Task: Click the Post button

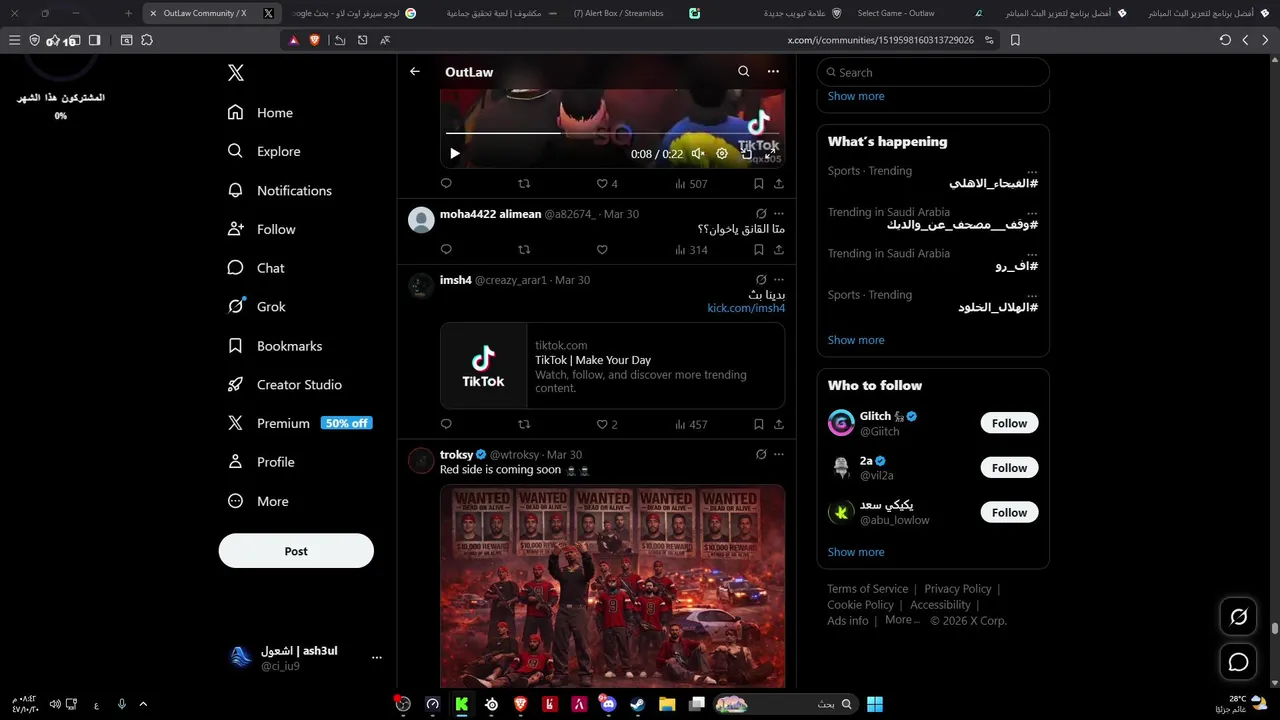Action: [296, 551]
